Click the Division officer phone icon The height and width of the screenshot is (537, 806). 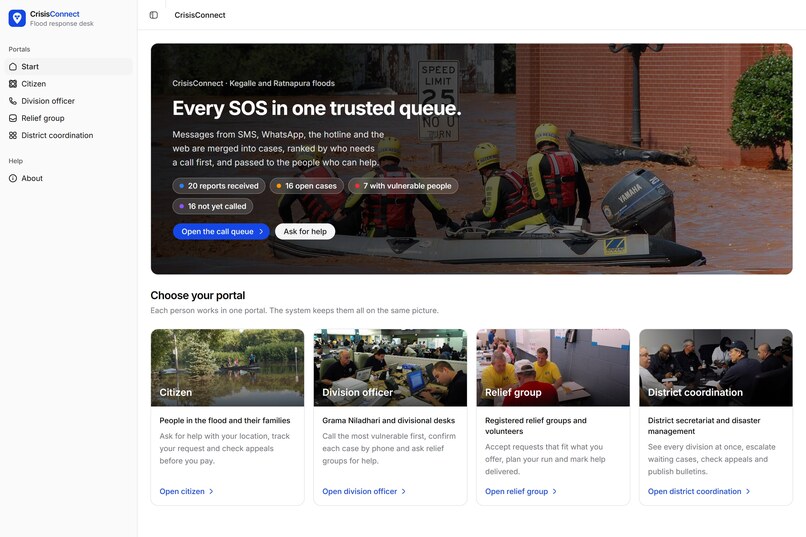click(x=13, y=101)
